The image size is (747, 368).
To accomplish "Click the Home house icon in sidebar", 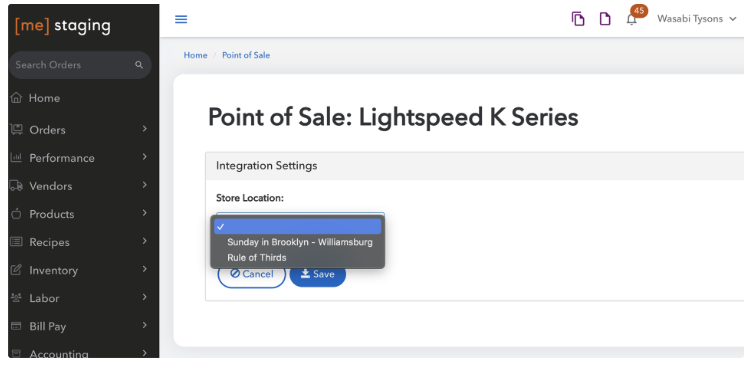I will tap(16, 98).
